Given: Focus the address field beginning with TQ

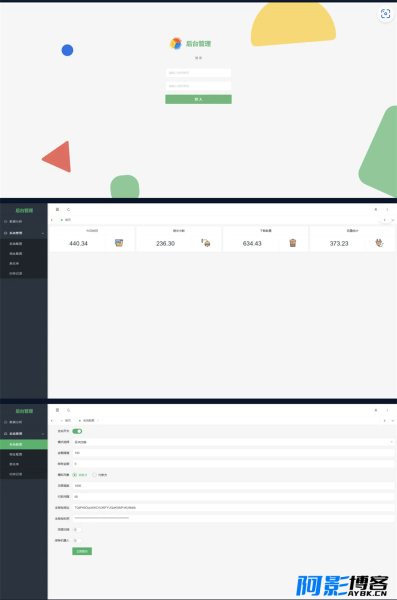Looking at the screenshot, I should [234, 507].
